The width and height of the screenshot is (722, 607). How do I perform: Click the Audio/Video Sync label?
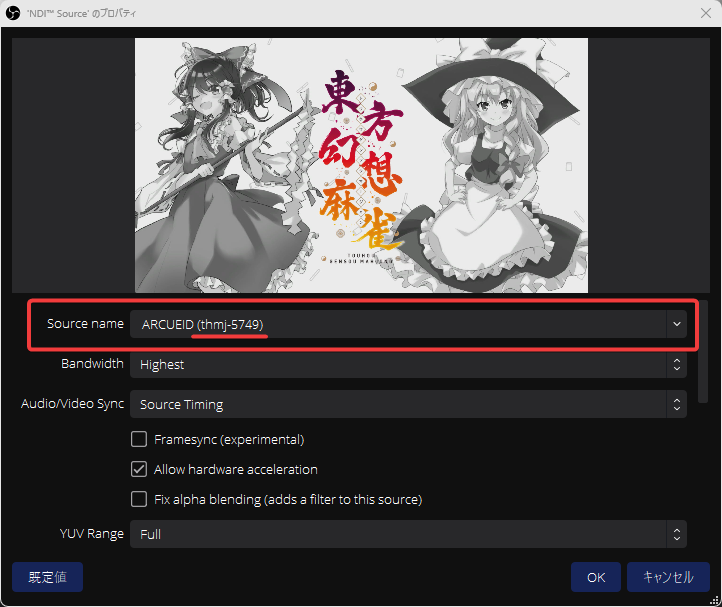click(72, 404)
